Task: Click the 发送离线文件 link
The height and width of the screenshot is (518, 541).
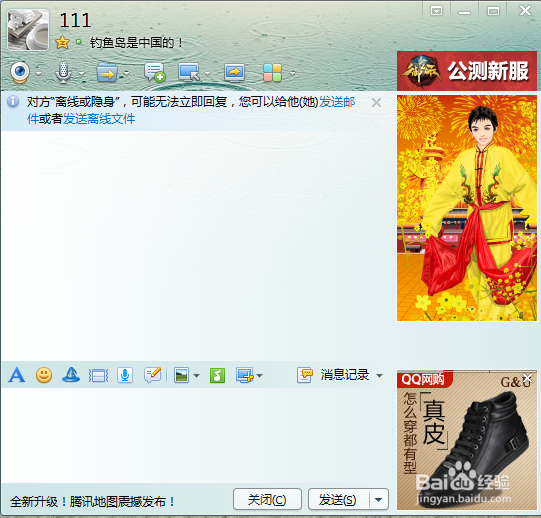Action: (99, 119)
